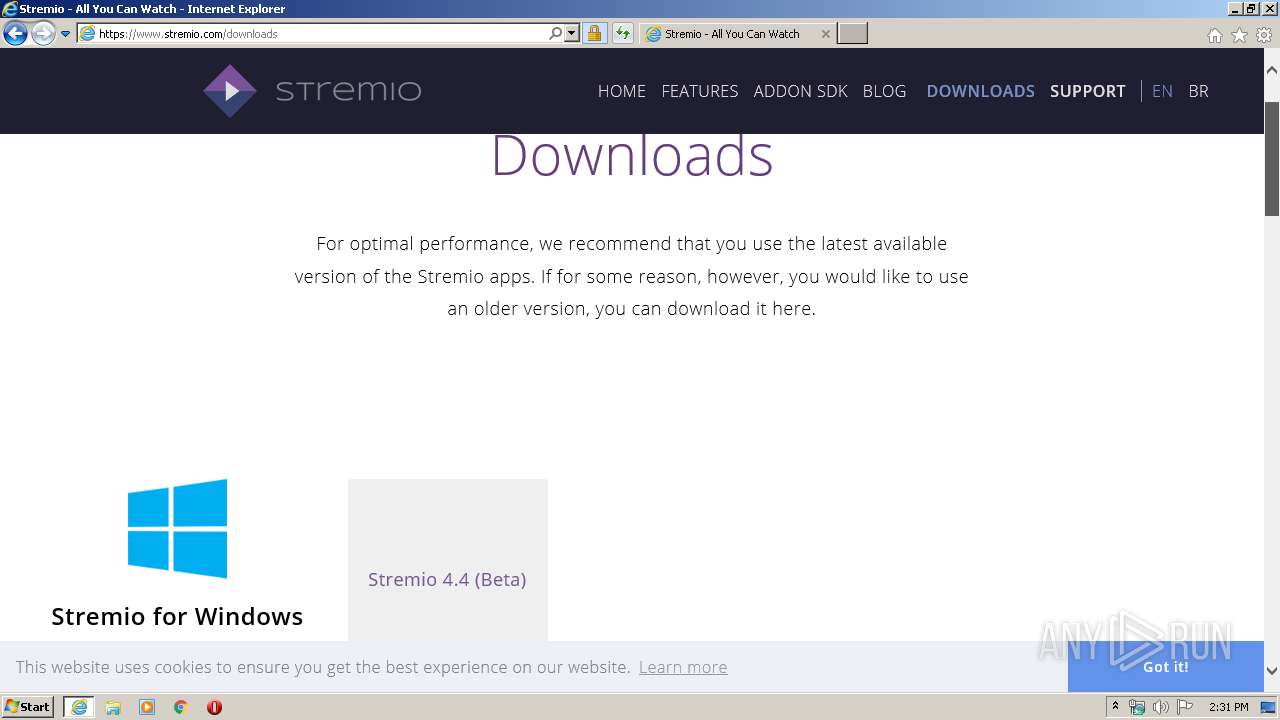Click the Internet Explorer taskbar icon
This screenshot has height=720, width=1280.
coord(79,707)
